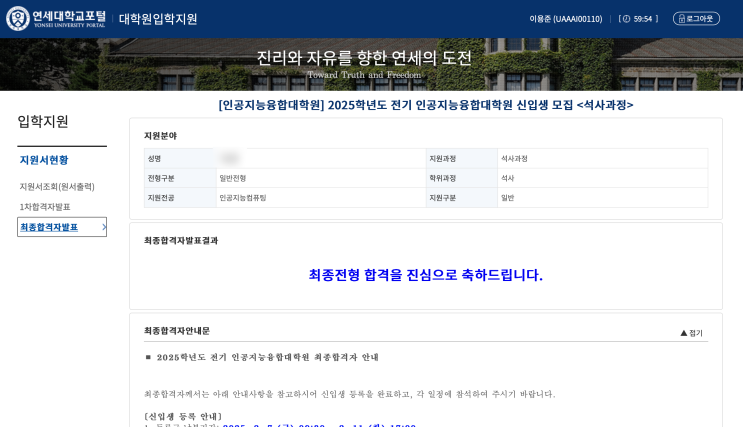Click the 학위과정 label cell

click(462, 178)
